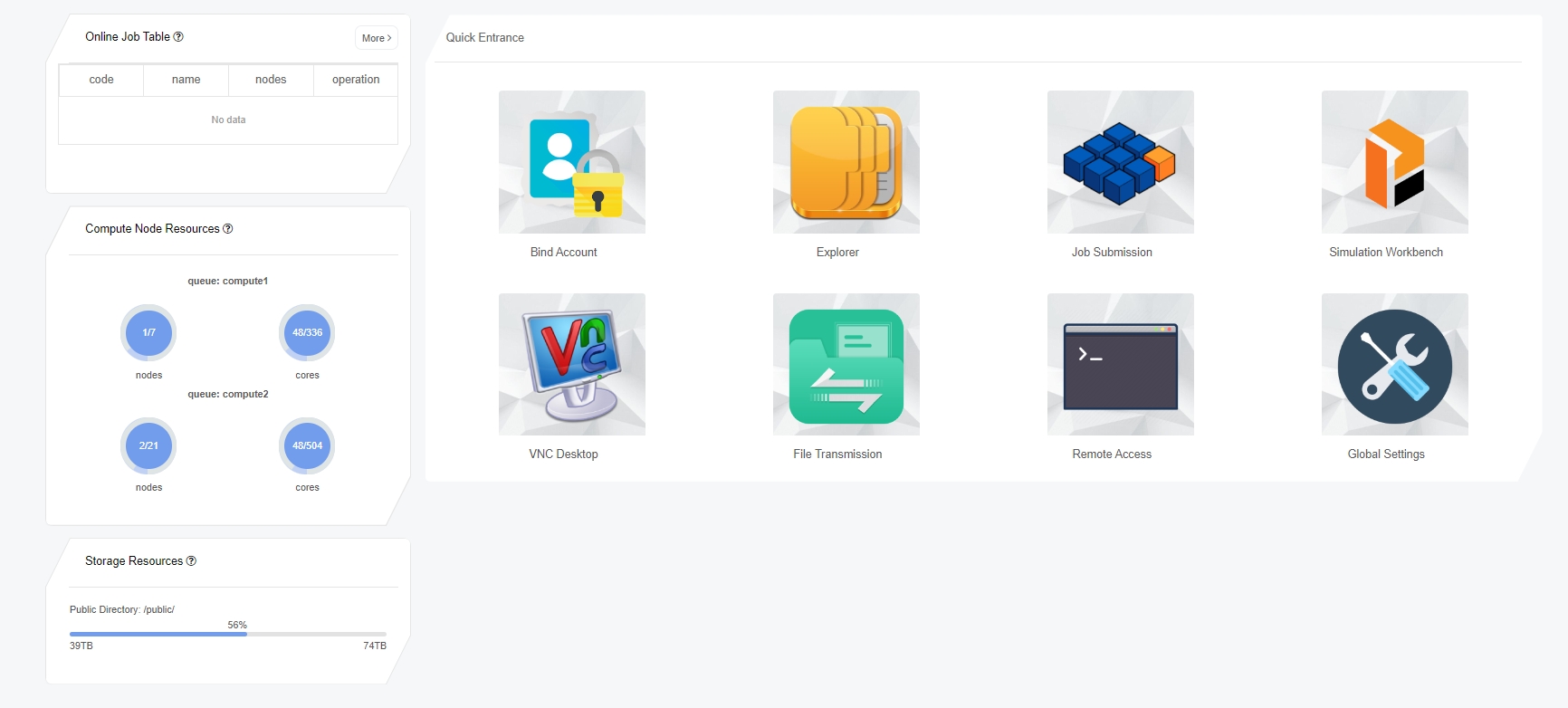The width and height of the screenshot is (1568, 708).
Task: Click the Global Settings label
Action: point(1386,454)
